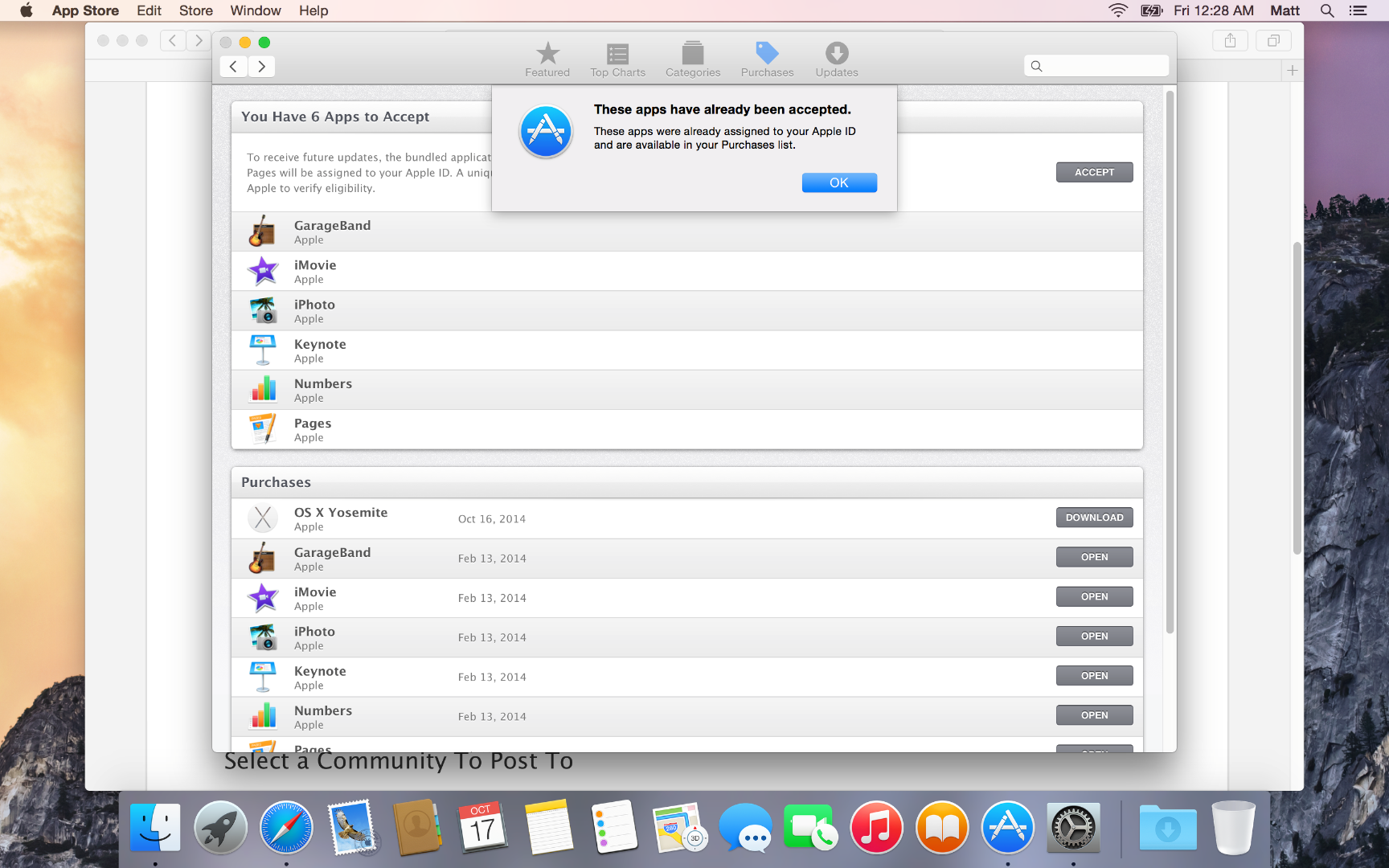
Task: Open Messages from the Dock
Action: 745,827
